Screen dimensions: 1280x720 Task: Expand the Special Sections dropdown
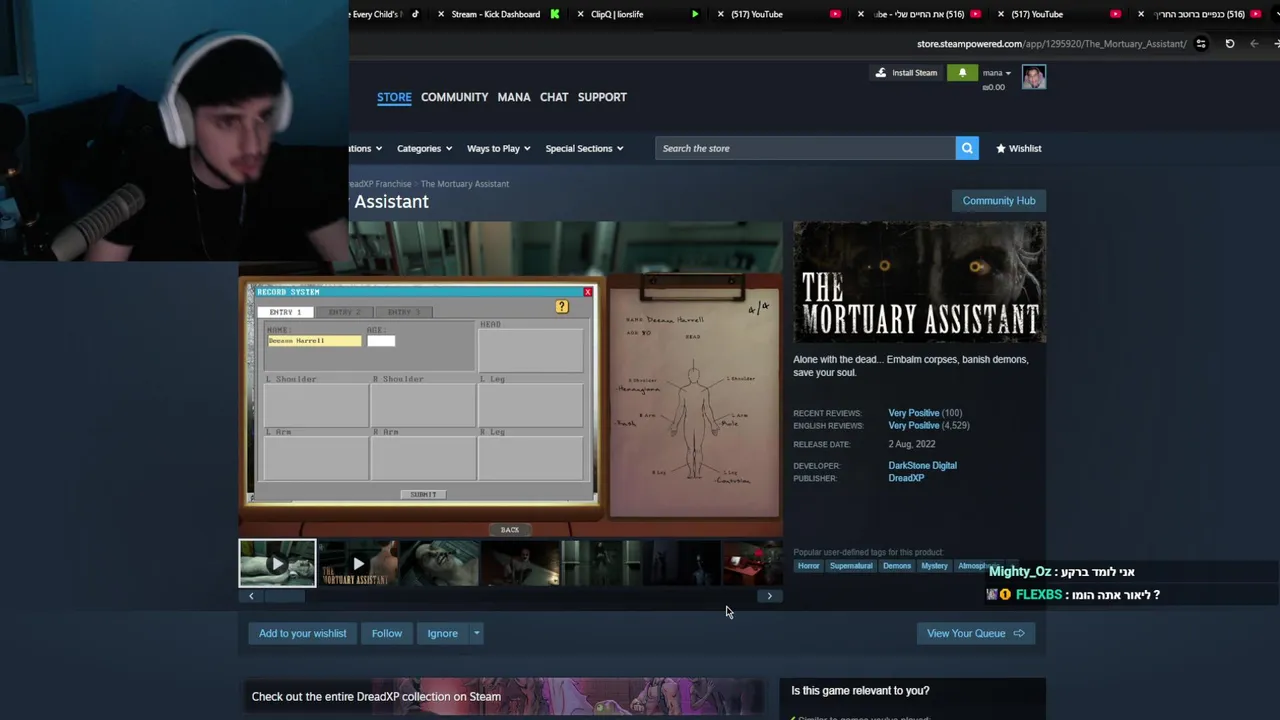click(584, 148)
